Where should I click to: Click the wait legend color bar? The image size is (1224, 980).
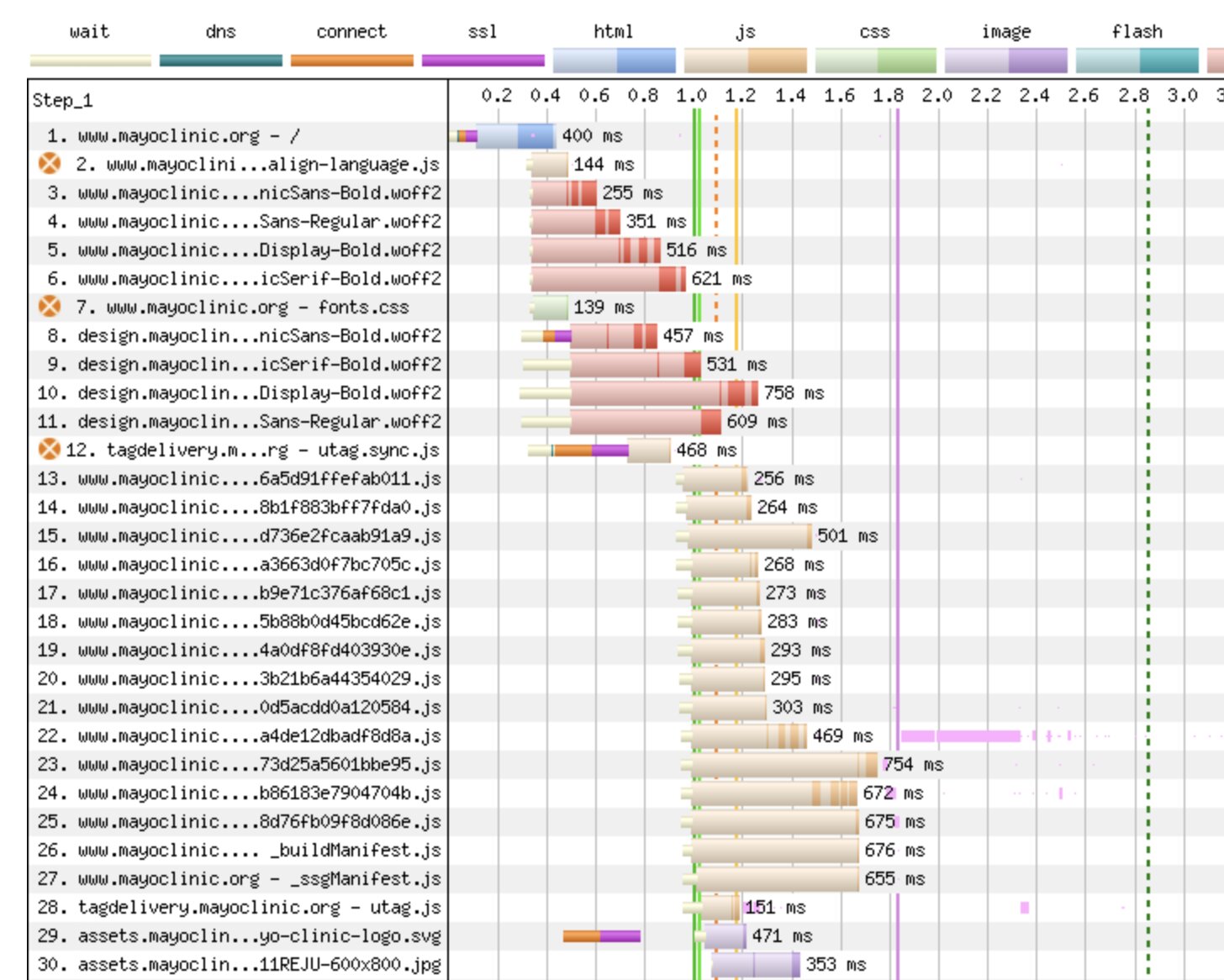pos(91,61)
